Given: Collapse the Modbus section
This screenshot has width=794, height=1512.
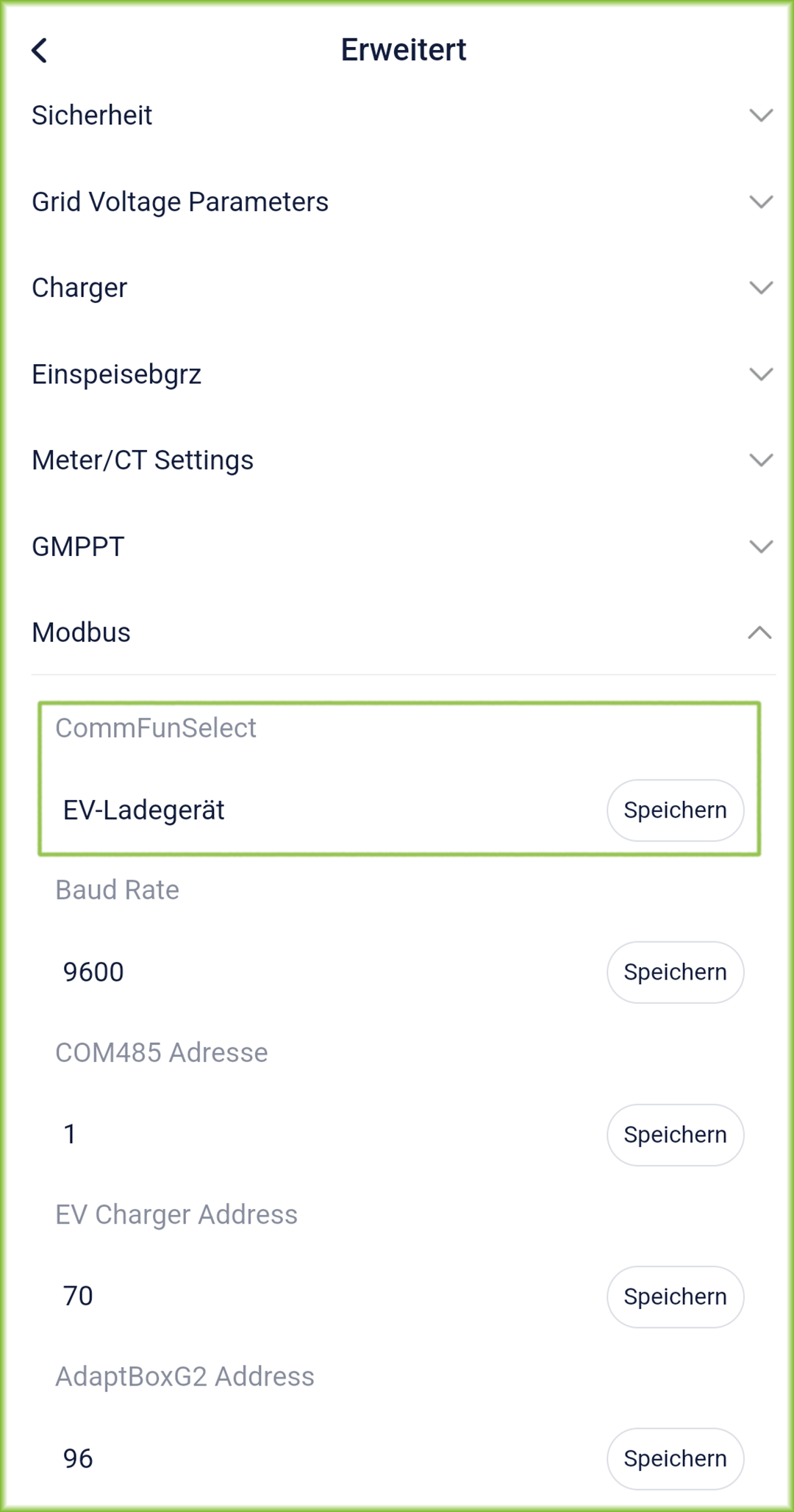Looking at the screenshot, I should (759, 632).
